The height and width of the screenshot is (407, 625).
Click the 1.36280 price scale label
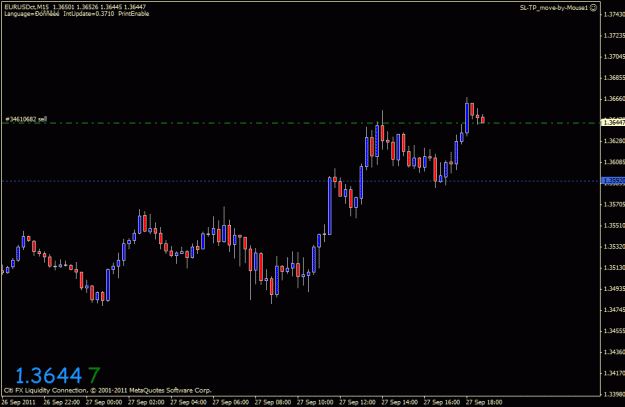614,141
